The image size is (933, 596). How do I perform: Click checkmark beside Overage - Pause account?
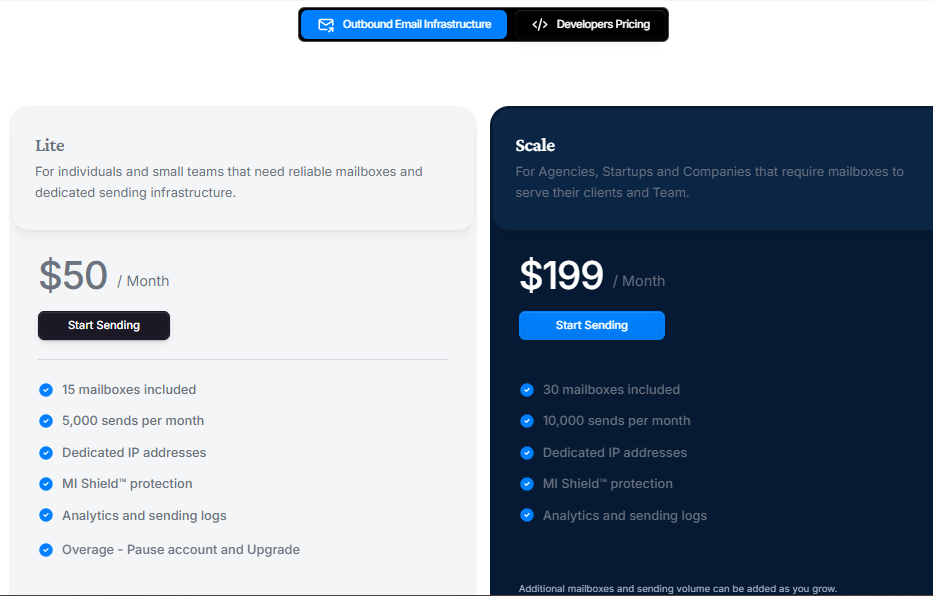click(x=46, y=550)
